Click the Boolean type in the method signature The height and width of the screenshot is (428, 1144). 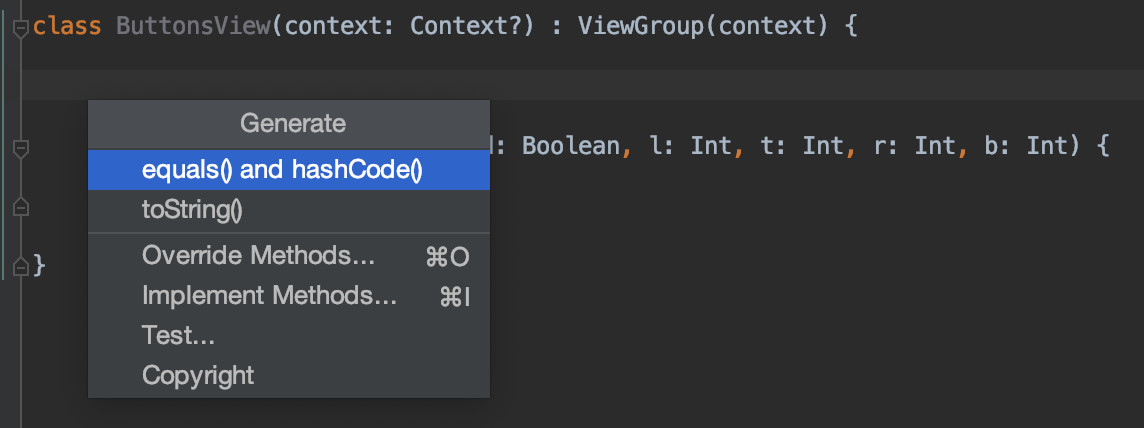[x=571, y=147]
